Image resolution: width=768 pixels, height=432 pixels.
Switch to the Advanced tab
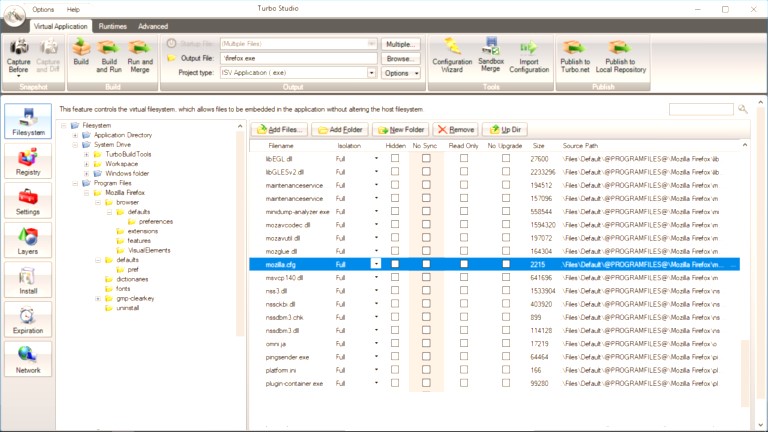click(x=153, y=26)
